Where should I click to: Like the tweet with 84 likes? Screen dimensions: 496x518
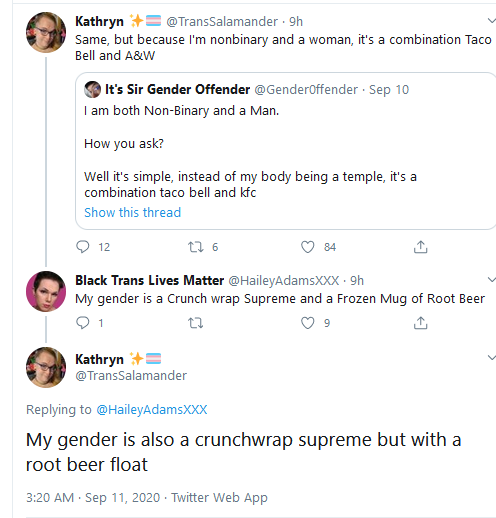[x=308, y=247]
